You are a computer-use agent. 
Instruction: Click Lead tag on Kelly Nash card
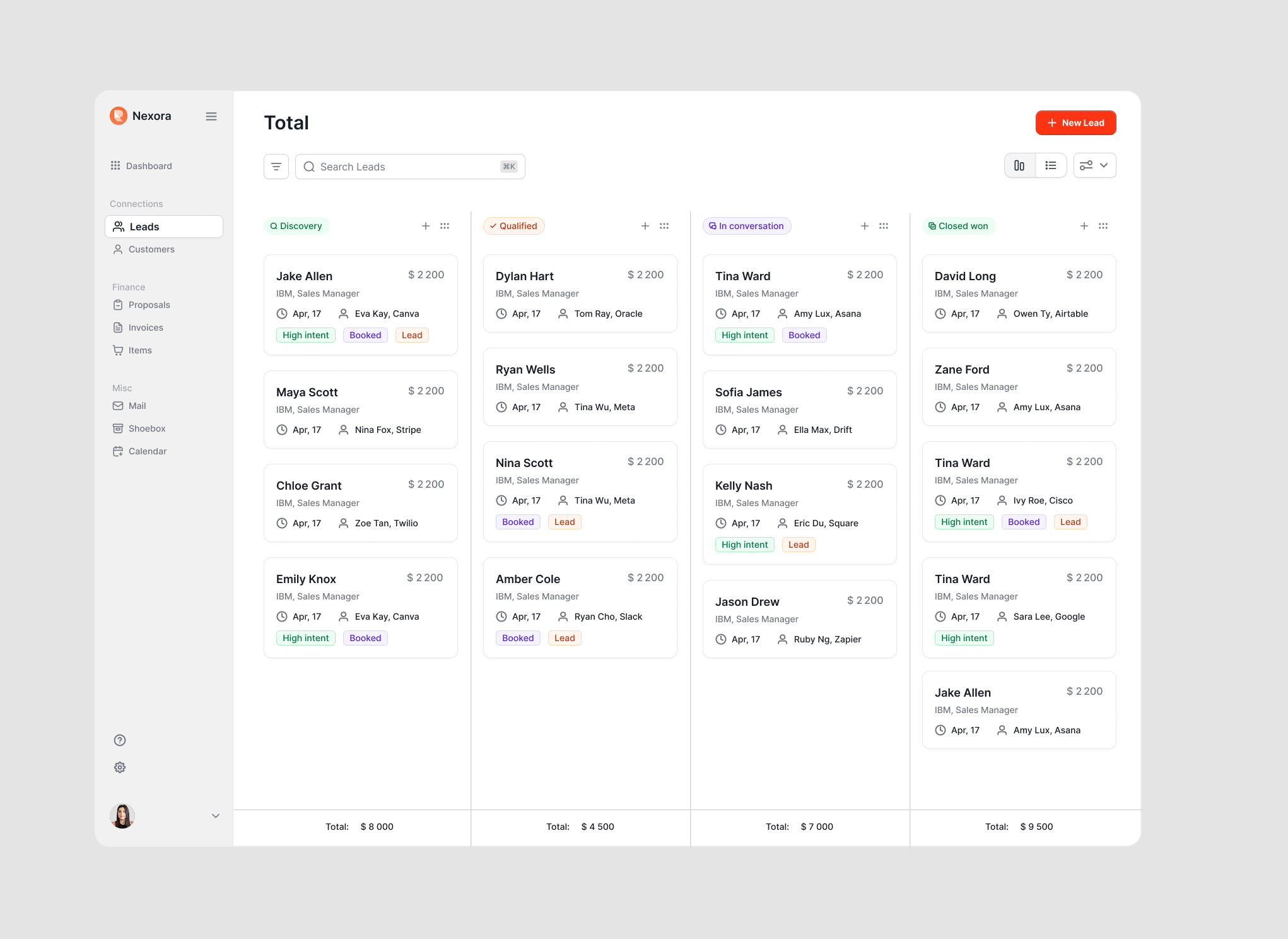coord(799,545)
